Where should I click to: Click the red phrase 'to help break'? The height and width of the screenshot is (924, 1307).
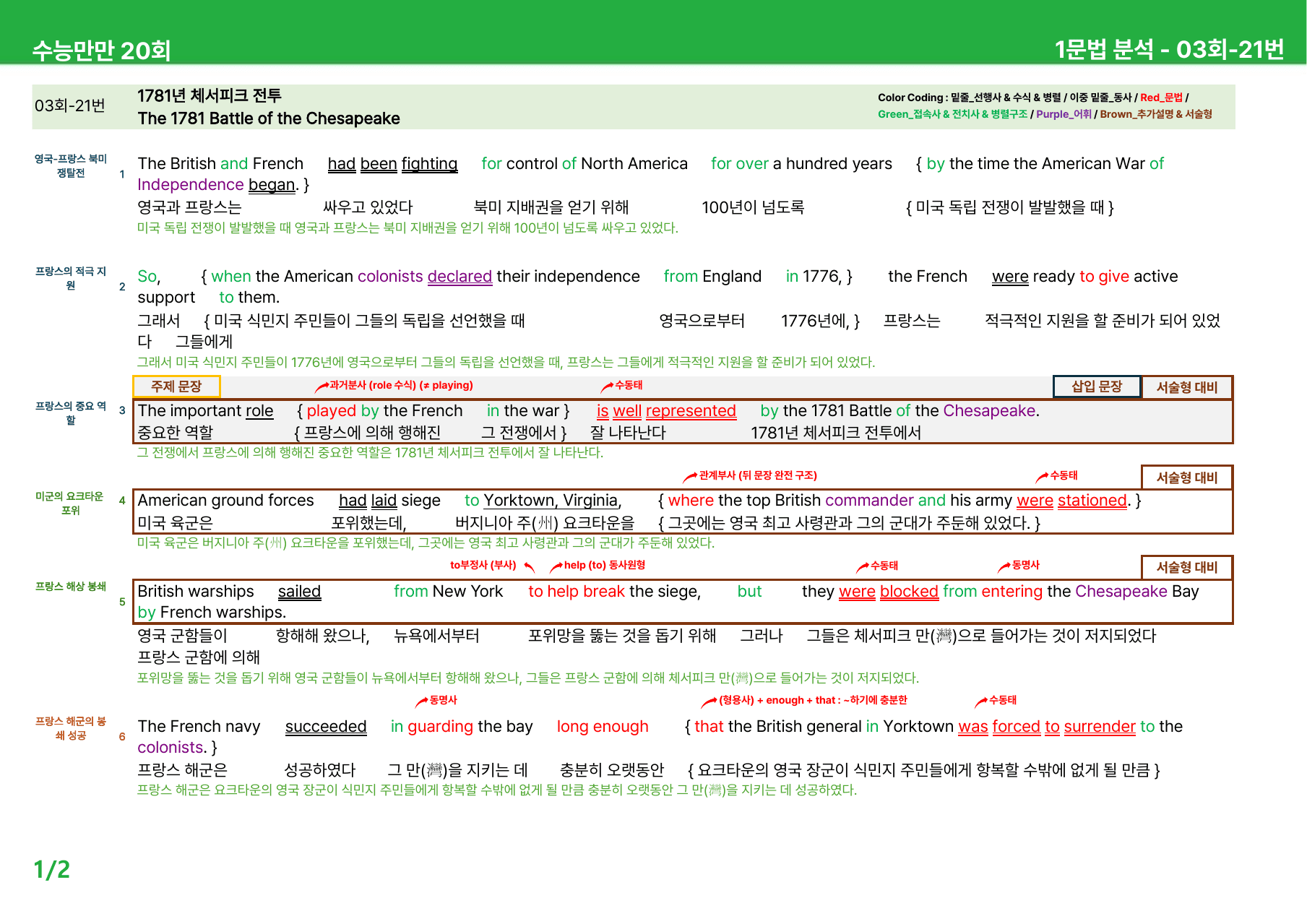[x=577, y=592]
